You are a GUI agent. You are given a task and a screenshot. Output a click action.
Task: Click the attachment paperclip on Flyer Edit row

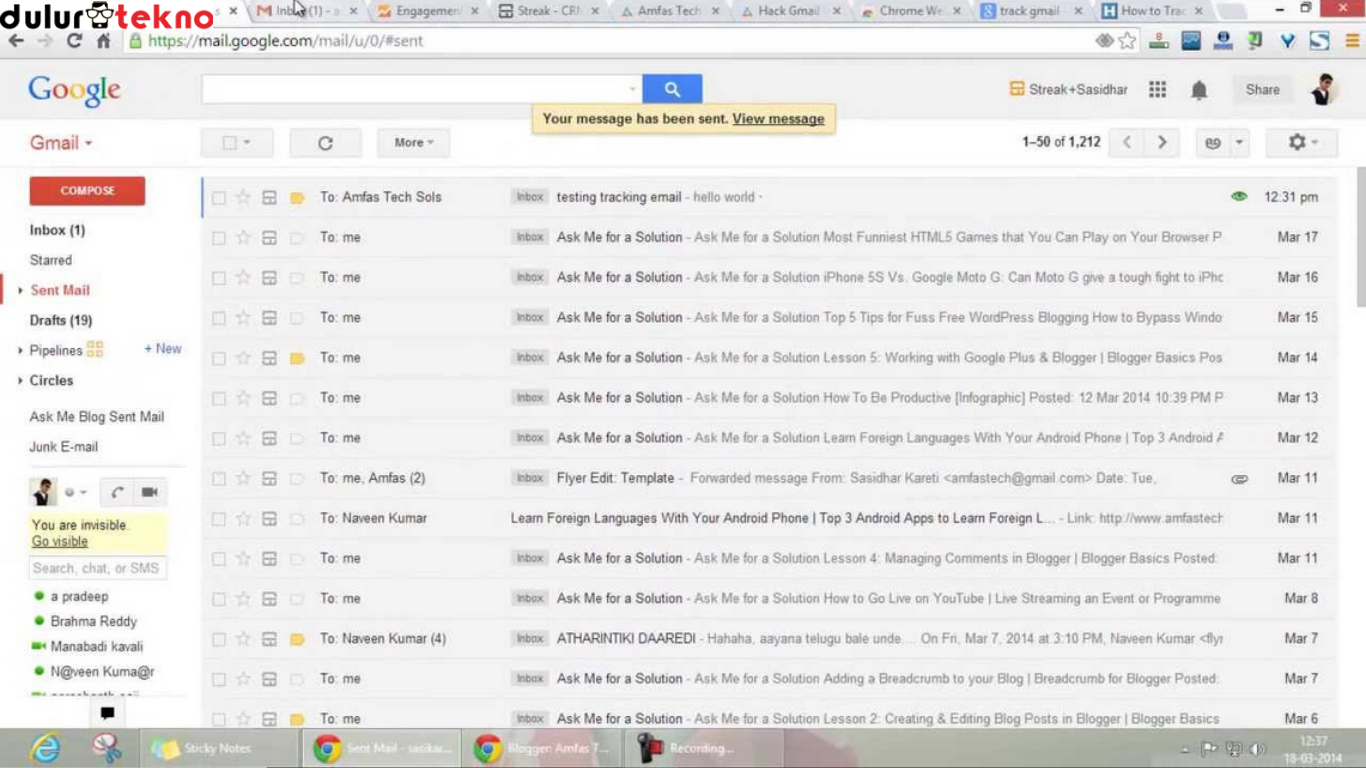pyautogui.click(x=1240, y=479)
